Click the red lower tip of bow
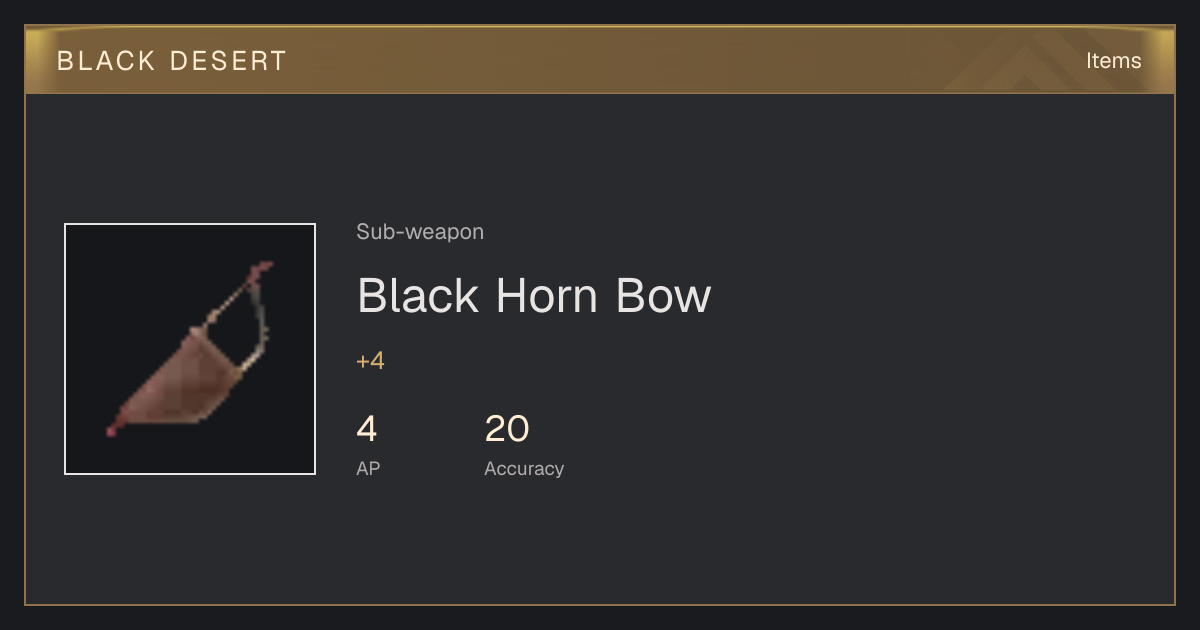The image size is (1200, 630). [113, 429]
